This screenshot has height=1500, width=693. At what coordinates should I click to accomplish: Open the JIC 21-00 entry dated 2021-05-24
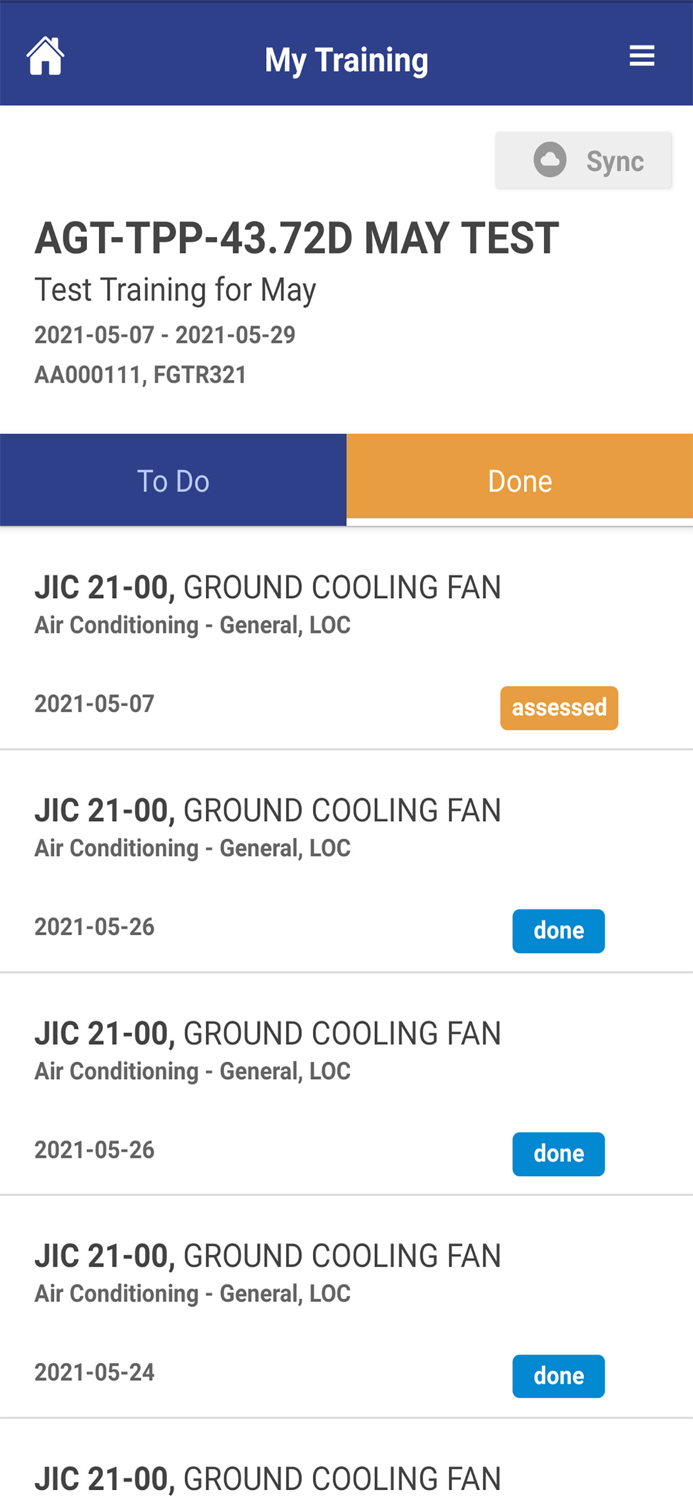268,1272
